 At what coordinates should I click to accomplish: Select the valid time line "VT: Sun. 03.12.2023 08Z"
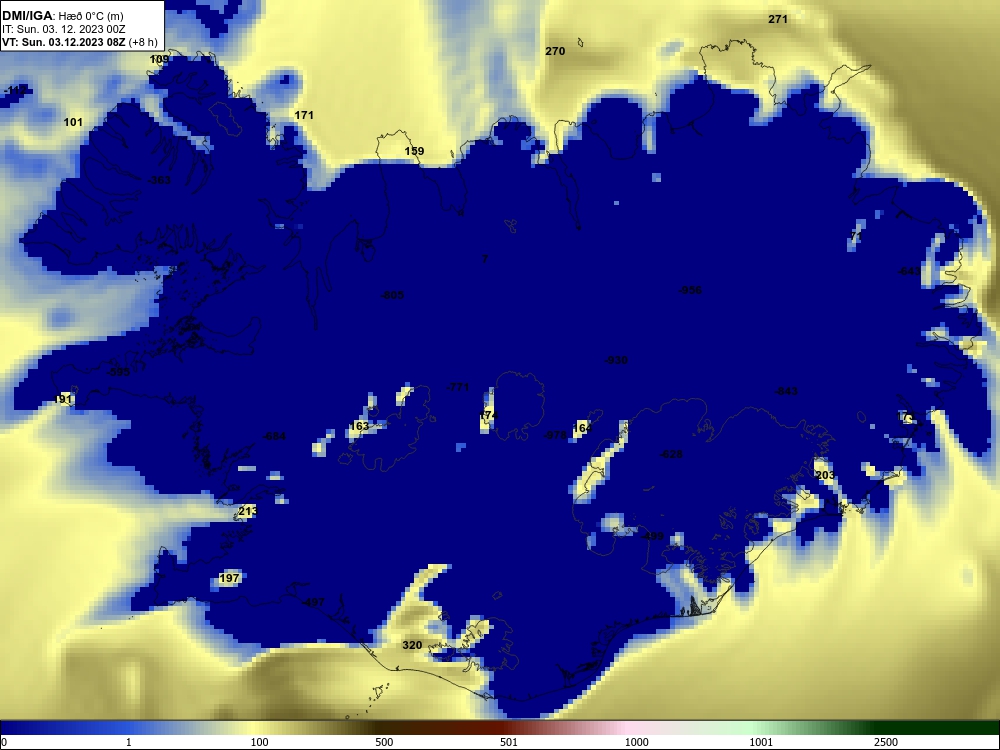point(64,42)
